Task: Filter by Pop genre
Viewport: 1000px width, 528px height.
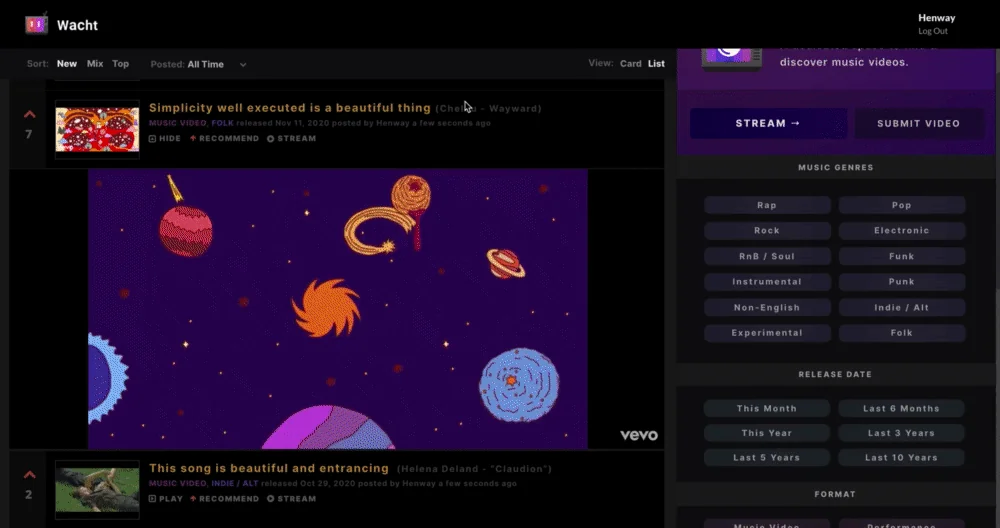Action: (902, 205)
